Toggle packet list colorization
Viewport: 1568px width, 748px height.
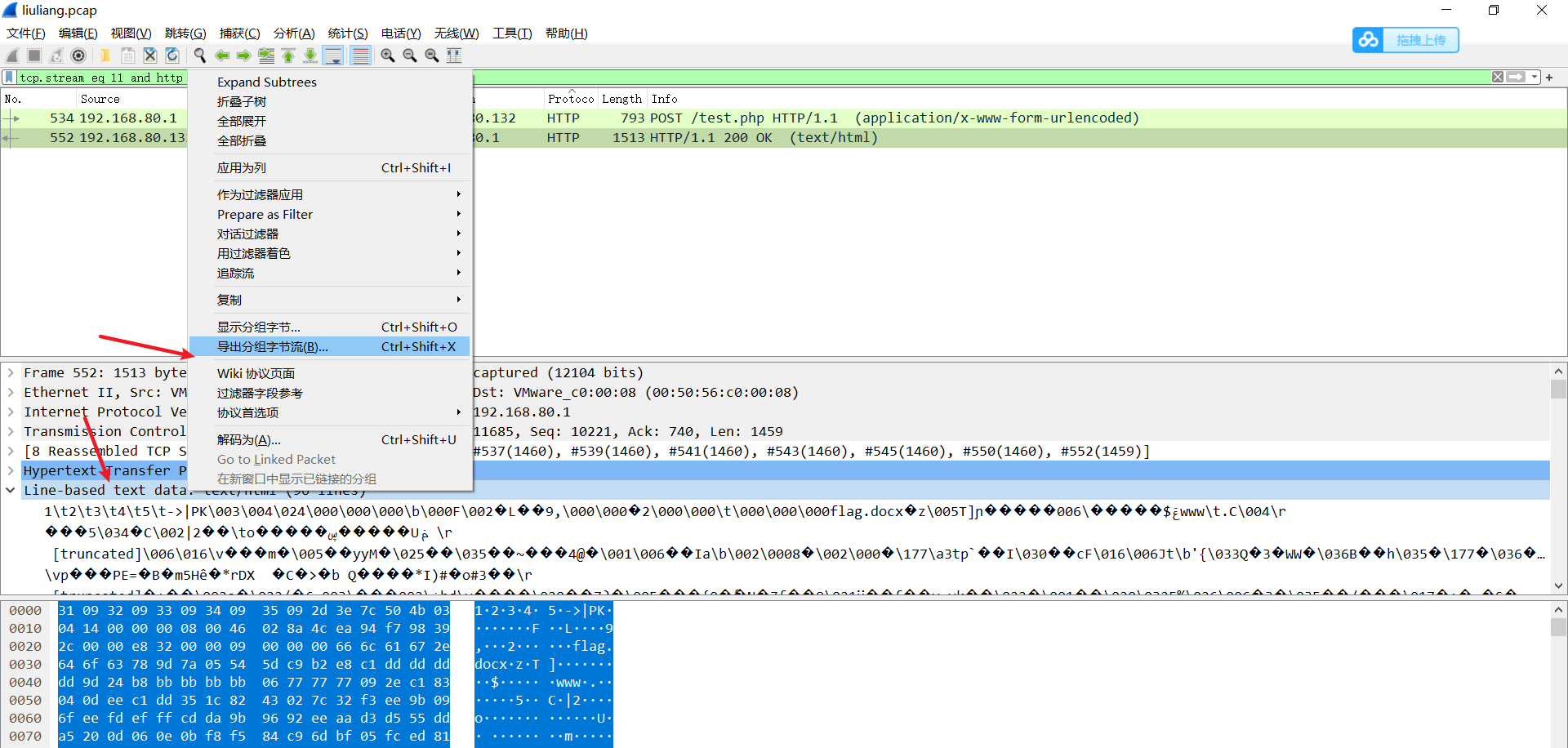(360, 55)
